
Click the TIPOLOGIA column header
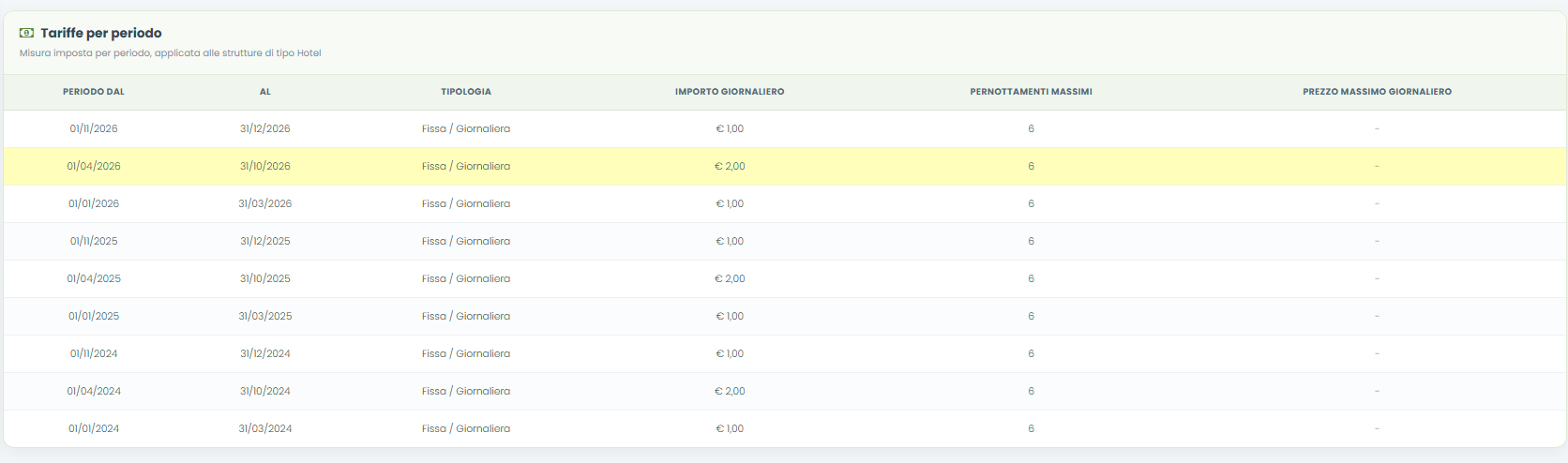tap(466, 92)
